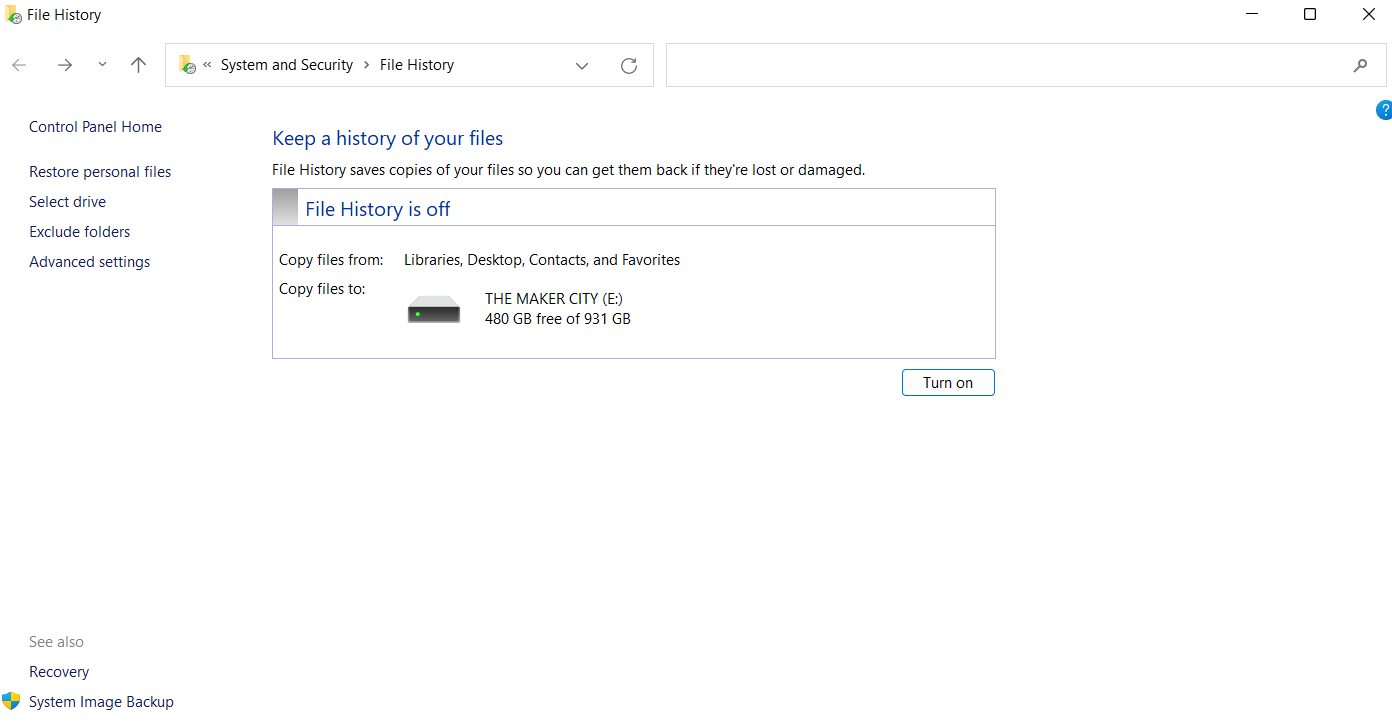This screenshot has width=1392, height=727.
Task: Click the File History address bar icon
Action: tap(187, 65)
